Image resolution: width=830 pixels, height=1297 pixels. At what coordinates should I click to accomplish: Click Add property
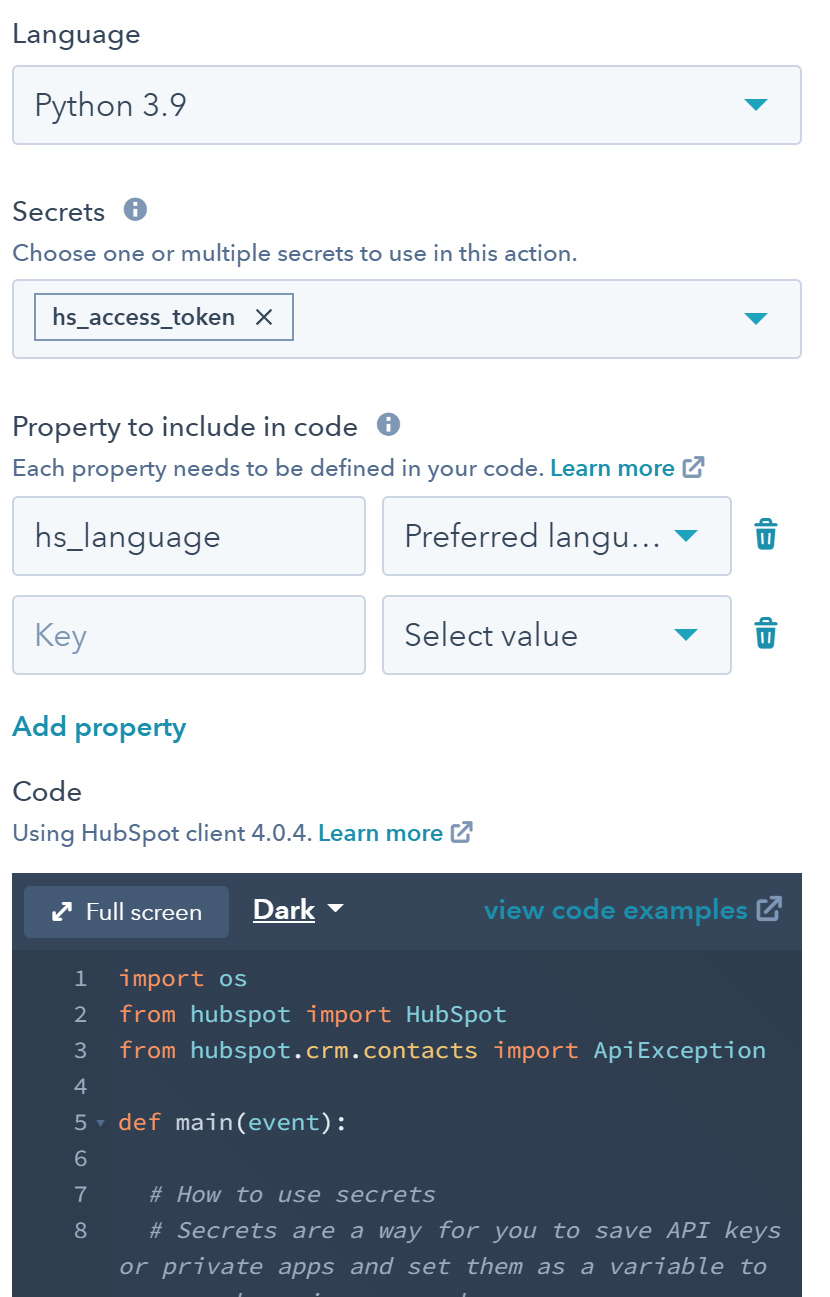click(x=99, y=727)
